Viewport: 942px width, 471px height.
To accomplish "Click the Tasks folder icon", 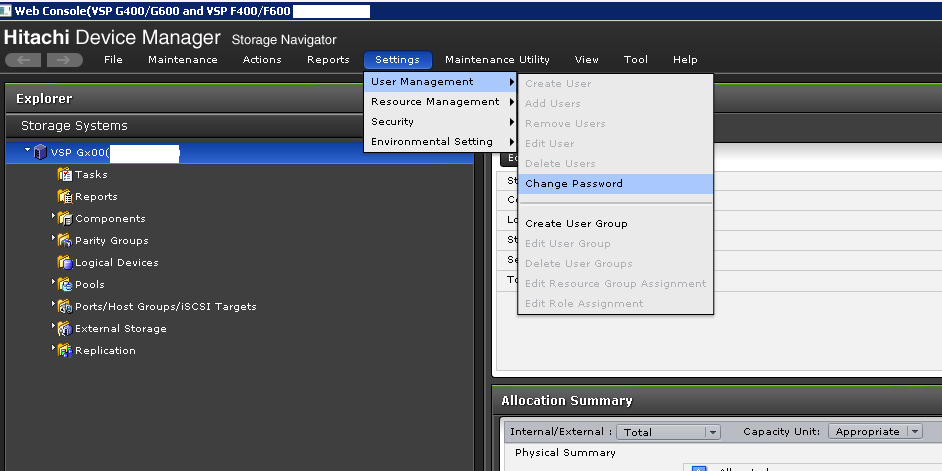I will tap(64, 174).
